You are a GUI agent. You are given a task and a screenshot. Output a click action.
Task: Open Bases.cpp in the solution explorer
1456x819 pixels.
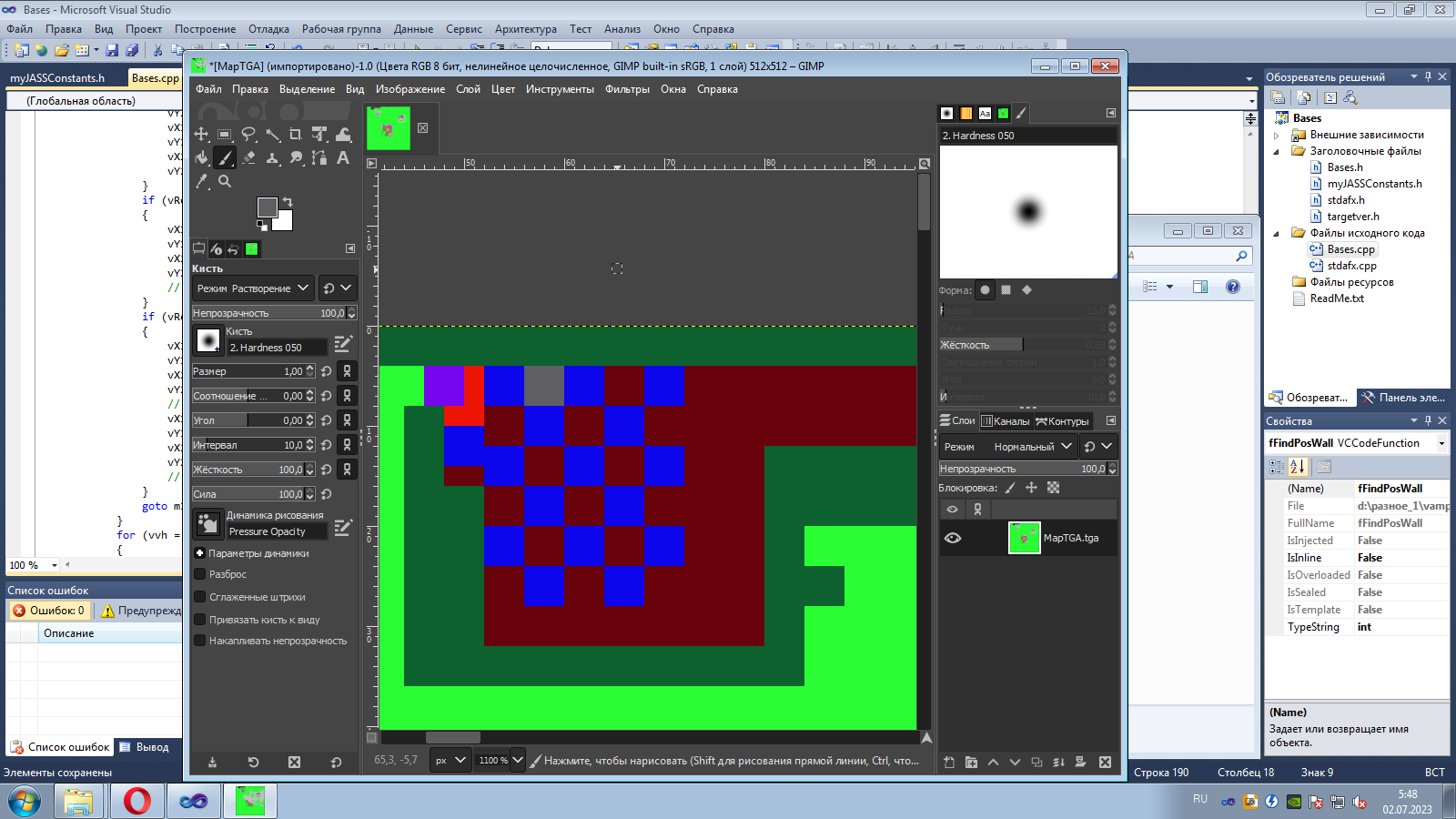click(x=1350, y=249)
